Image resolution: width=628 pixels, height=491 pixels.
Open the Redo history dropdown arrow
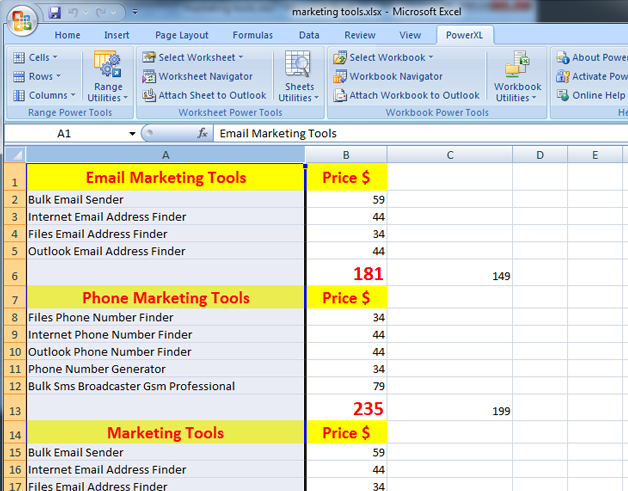tap(114, 13)
